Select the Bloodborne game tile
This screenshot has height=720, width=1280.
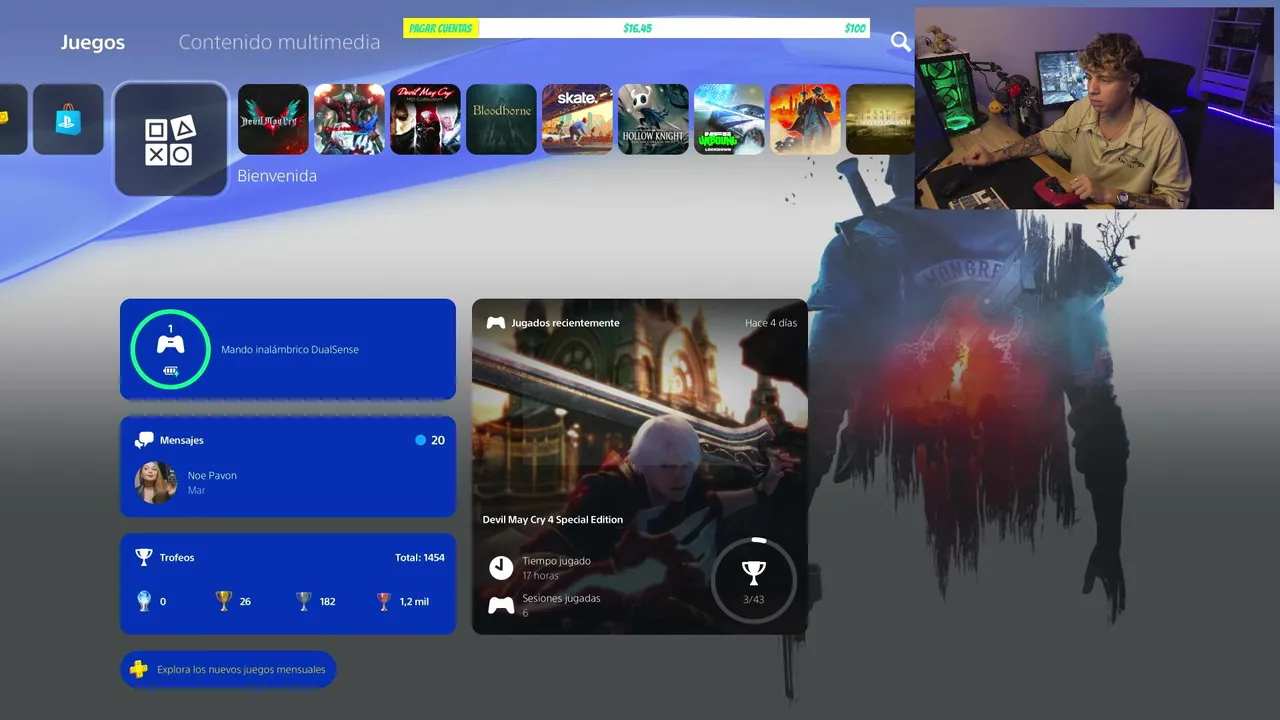pos(501,119)
